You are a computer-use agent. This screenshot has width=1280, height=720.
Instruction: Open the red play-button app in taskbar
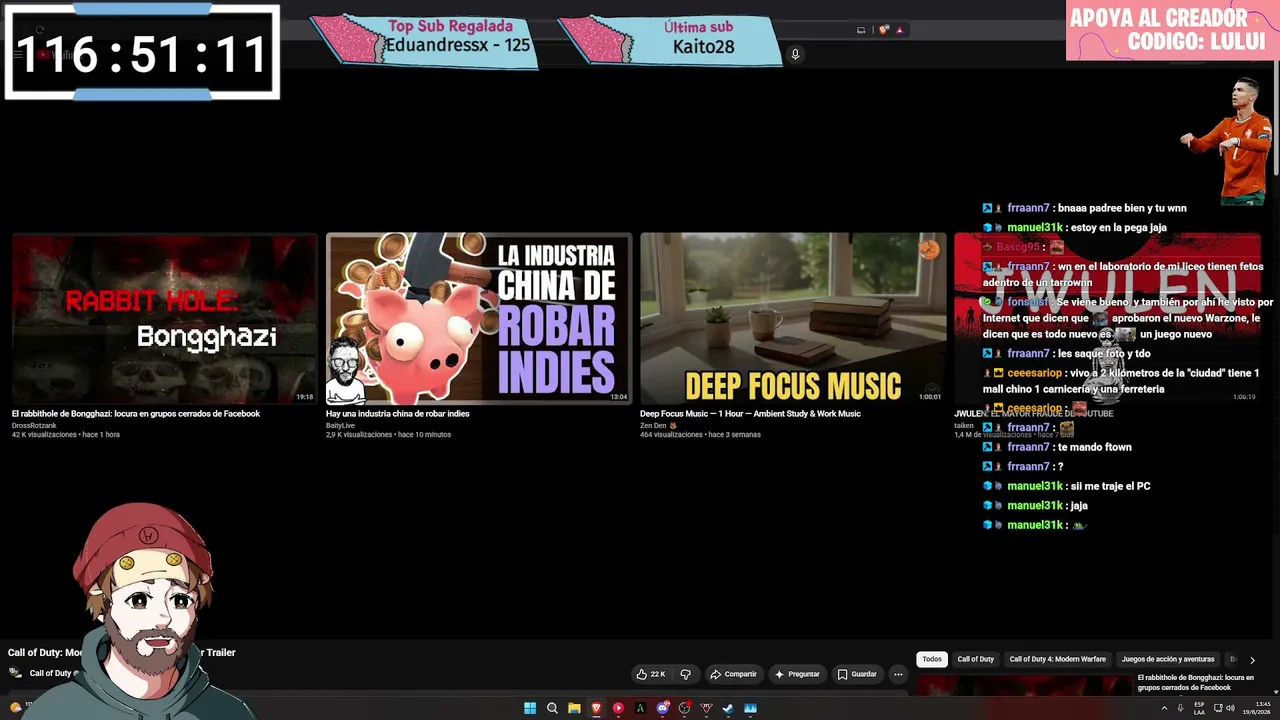(x=618, y=708)
